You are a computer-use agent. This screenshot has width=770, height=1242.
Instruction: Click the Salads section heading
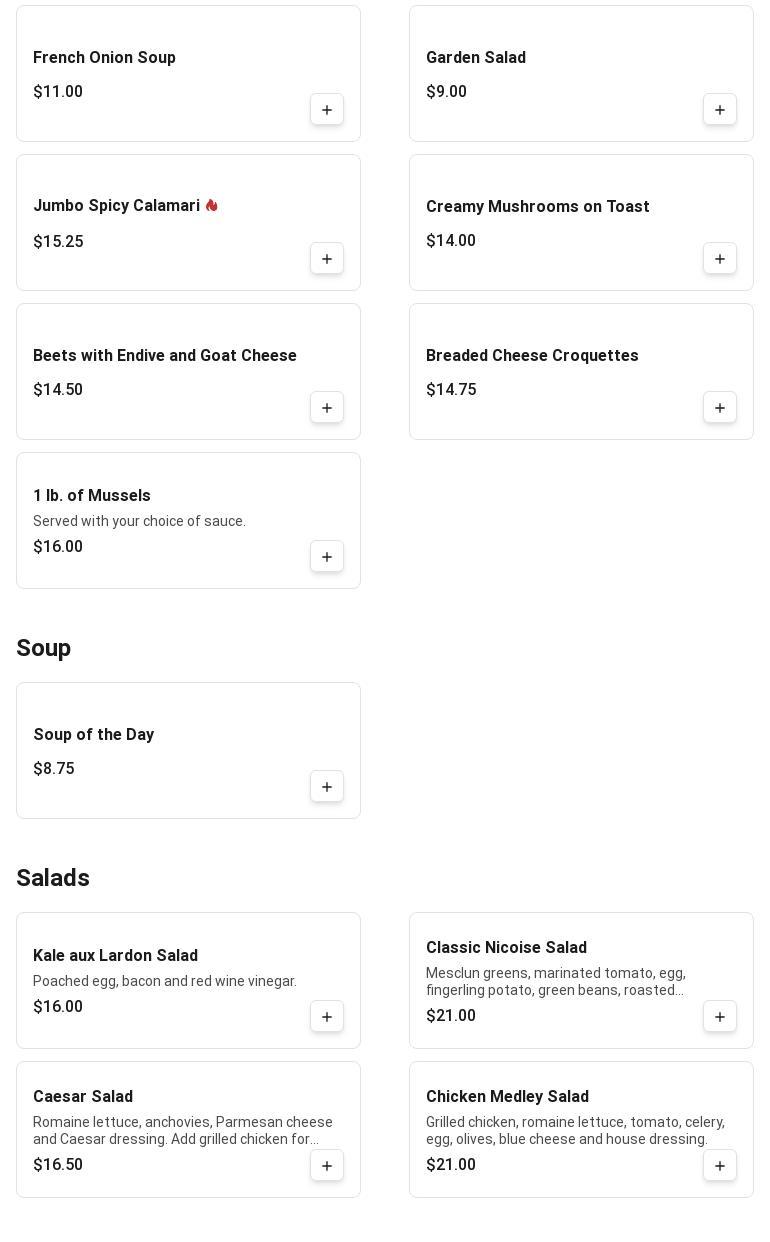[x=53, y=878]
